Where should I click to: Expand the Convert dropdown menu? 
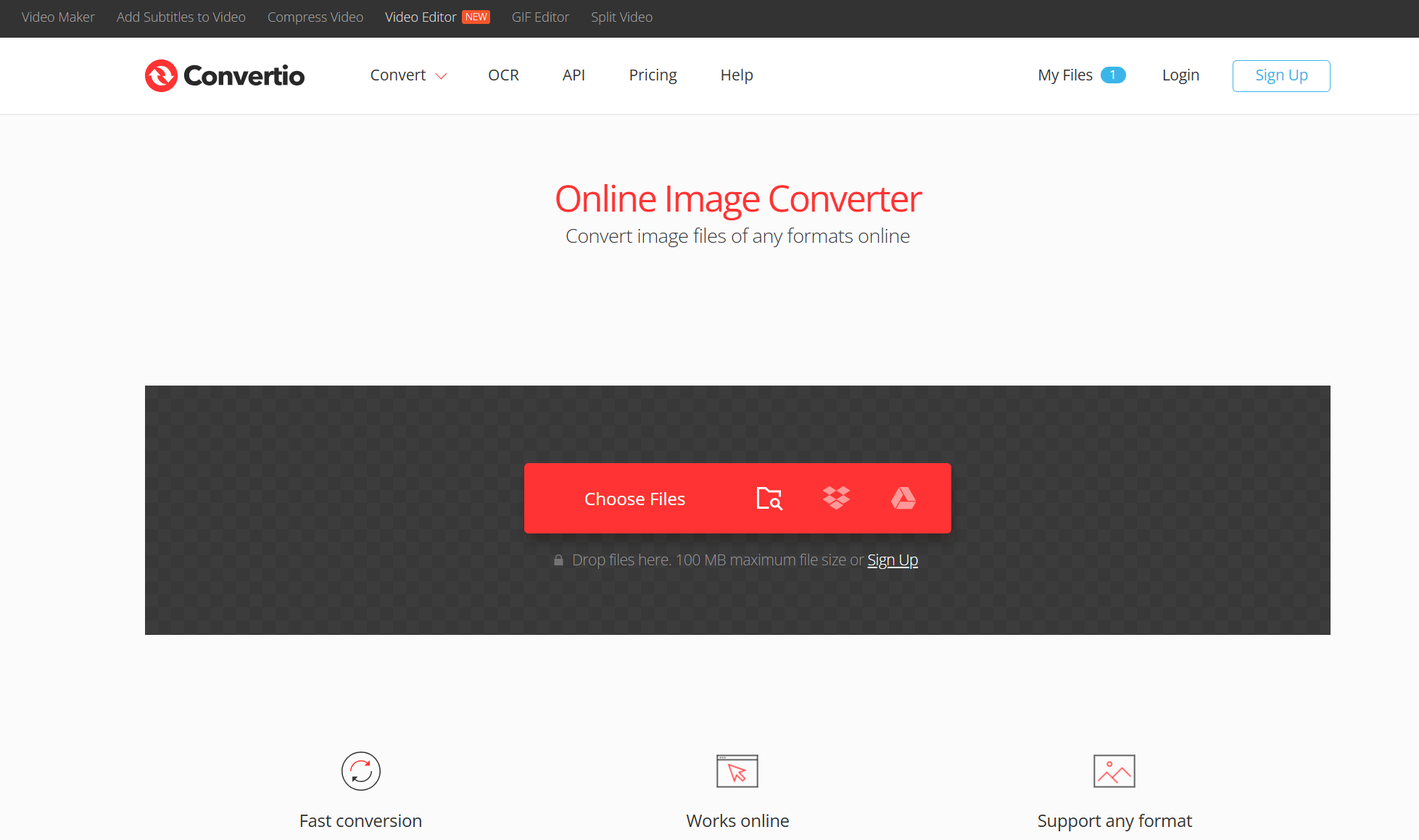pos(407,74)
